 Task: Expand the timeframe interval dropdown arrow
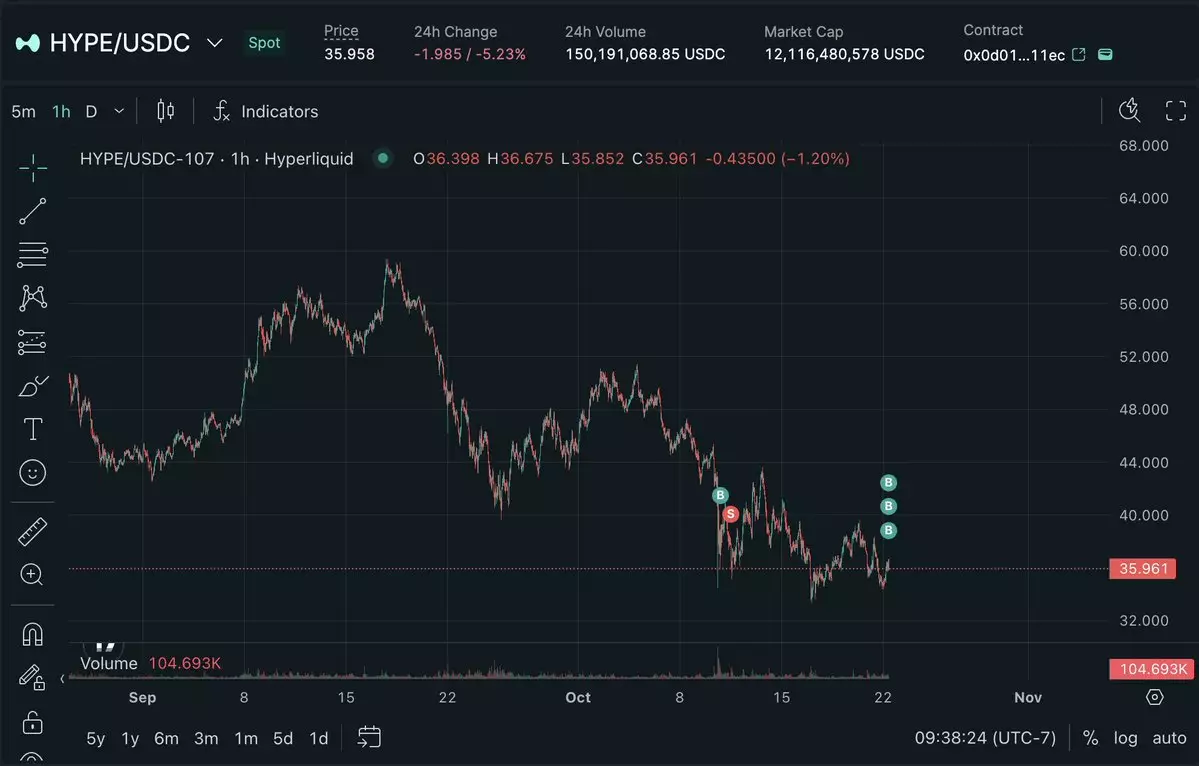coord(119,111)
